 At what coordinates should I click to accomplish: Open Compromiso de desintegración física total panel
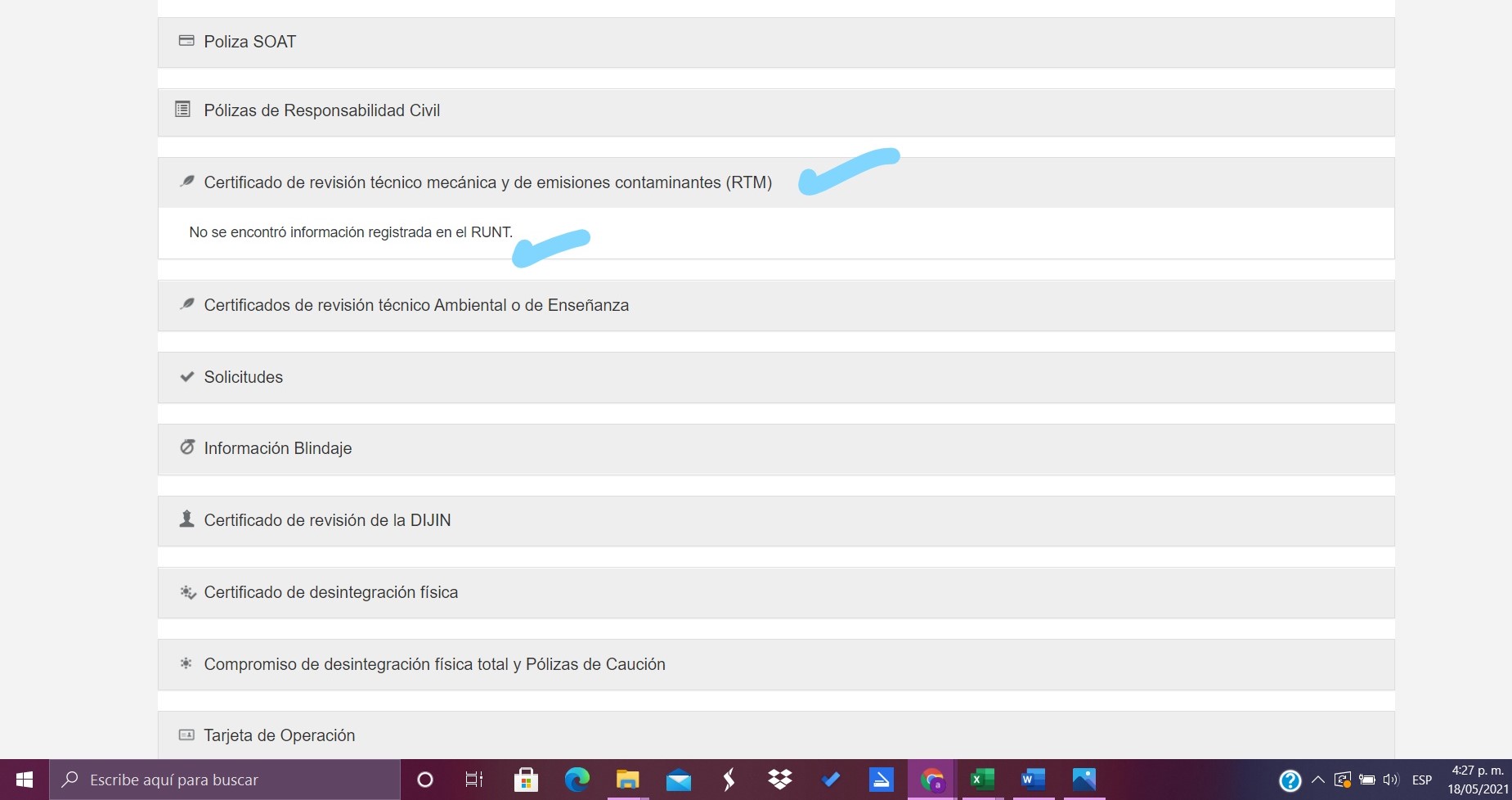click(434, 664)
